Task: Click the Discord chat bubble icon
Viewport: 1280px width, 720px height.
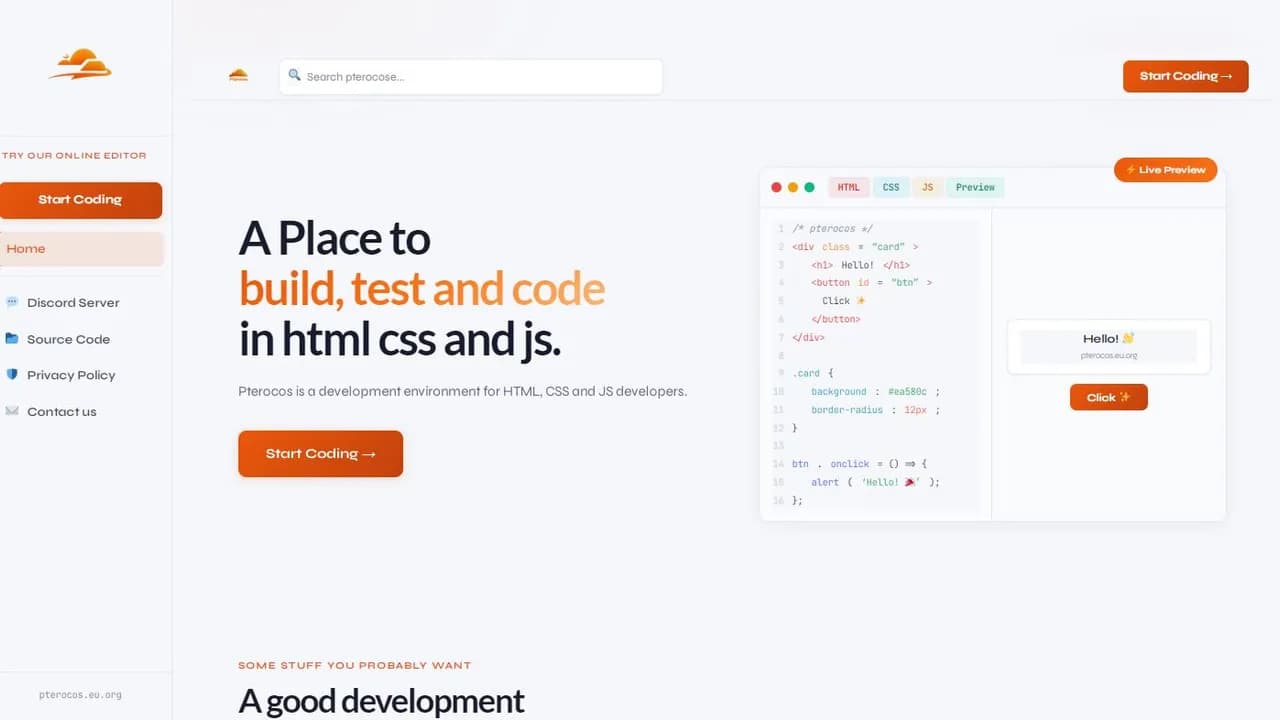Action: tap(12, 302)
